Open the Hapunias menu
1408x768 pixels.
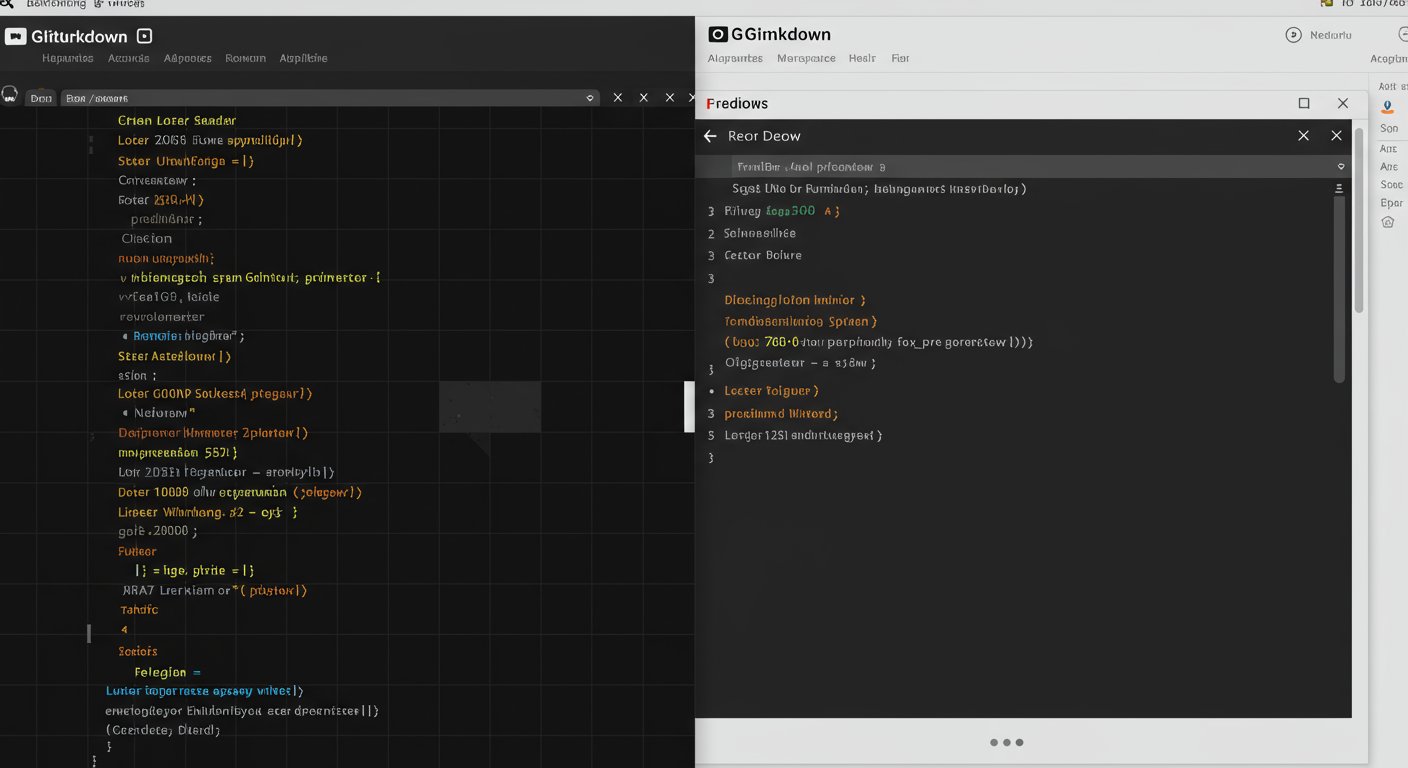tap(66, 58)
